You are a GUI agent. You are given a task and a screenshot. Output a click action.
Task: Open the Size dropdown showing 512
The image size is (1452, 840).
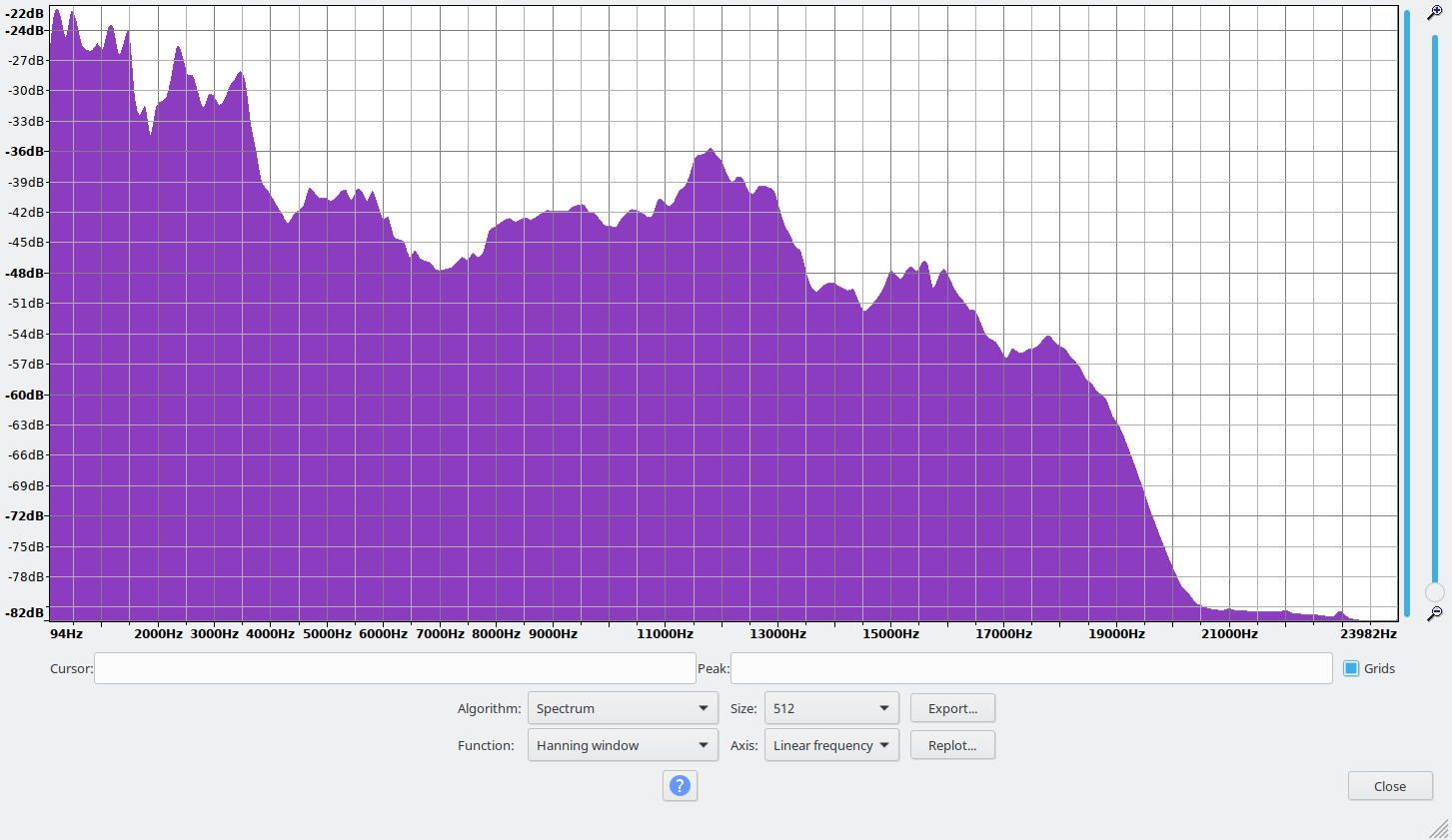click(831, 708)
